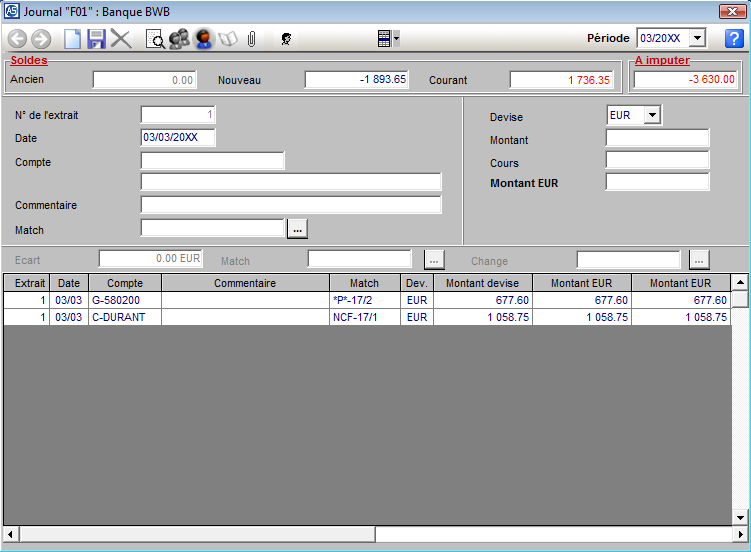This screenshot has height=552, width=751.
Task: Expand the calculator grid dropdown in toolbar
Action: [397, 39]
